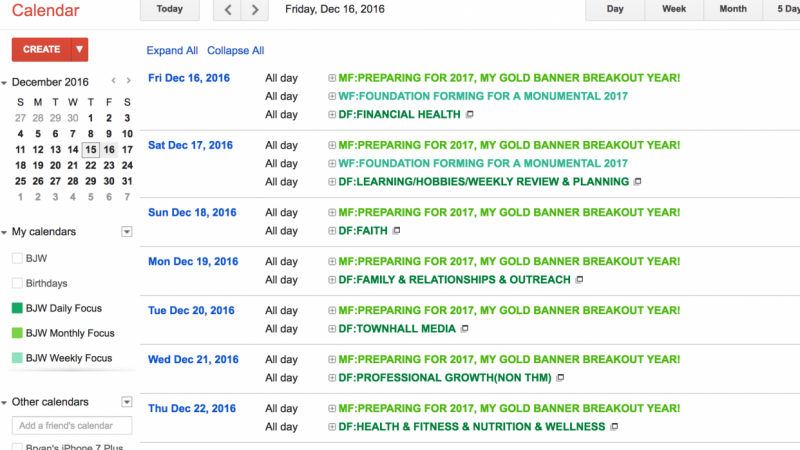The height and width of the screenshot is (450, 800).
Task: Toggle the BJW calendar checkbox
Action: tap(17, 258)
